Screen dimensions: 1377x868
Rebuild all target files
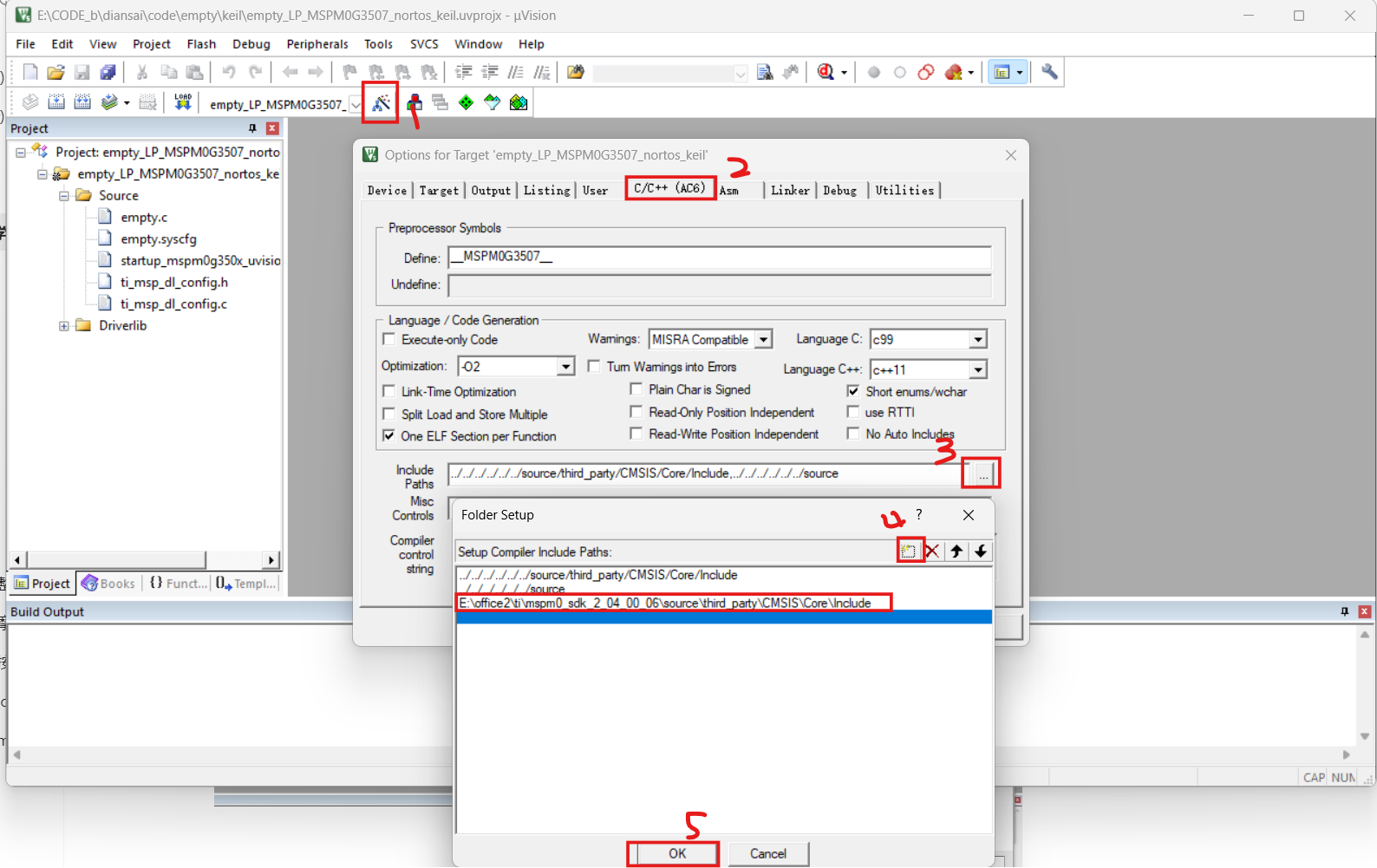pos(82,103)
